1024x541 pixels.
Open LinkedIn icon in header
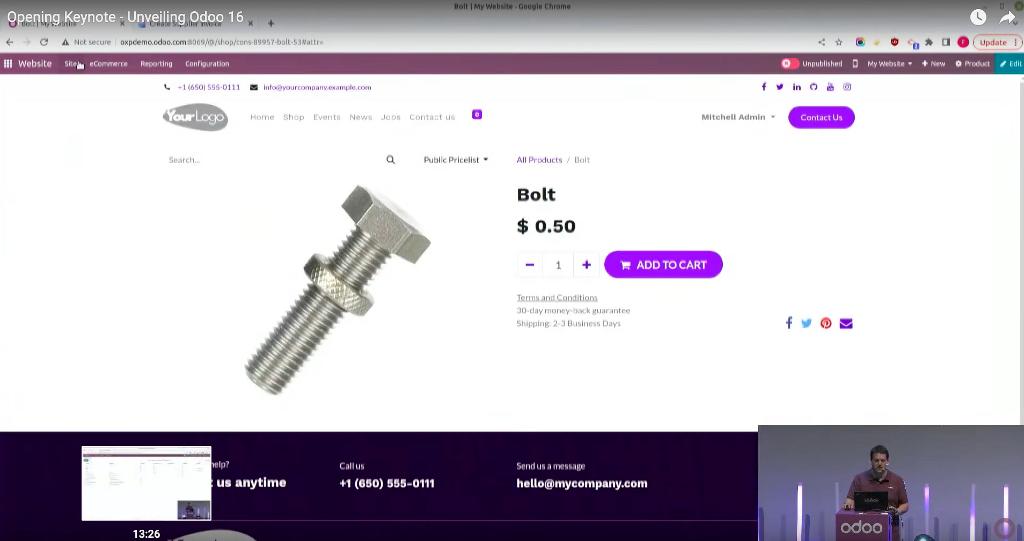[797, 87]
